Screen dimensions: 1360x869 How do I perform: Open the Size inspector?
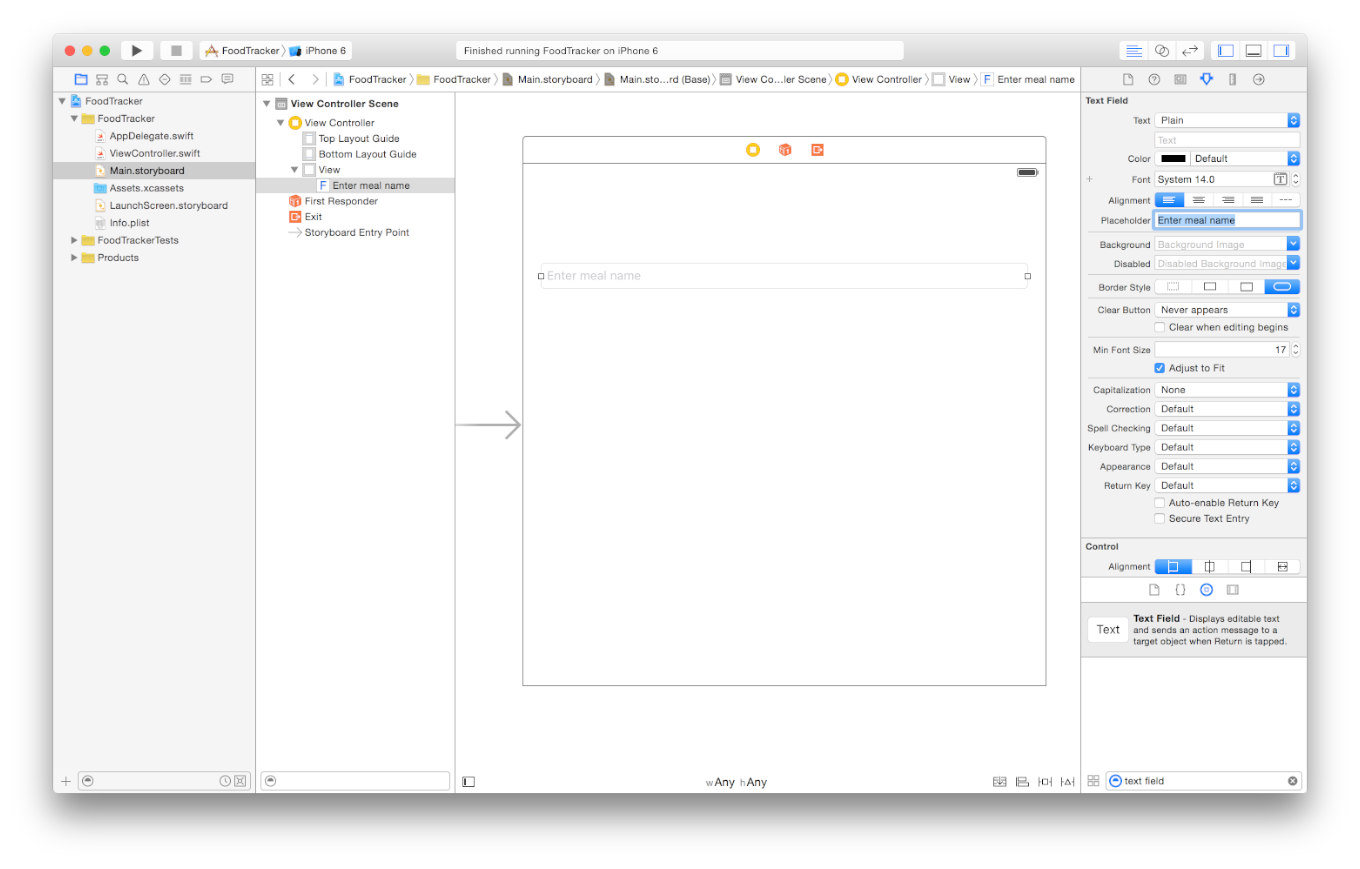[1232, 79]
